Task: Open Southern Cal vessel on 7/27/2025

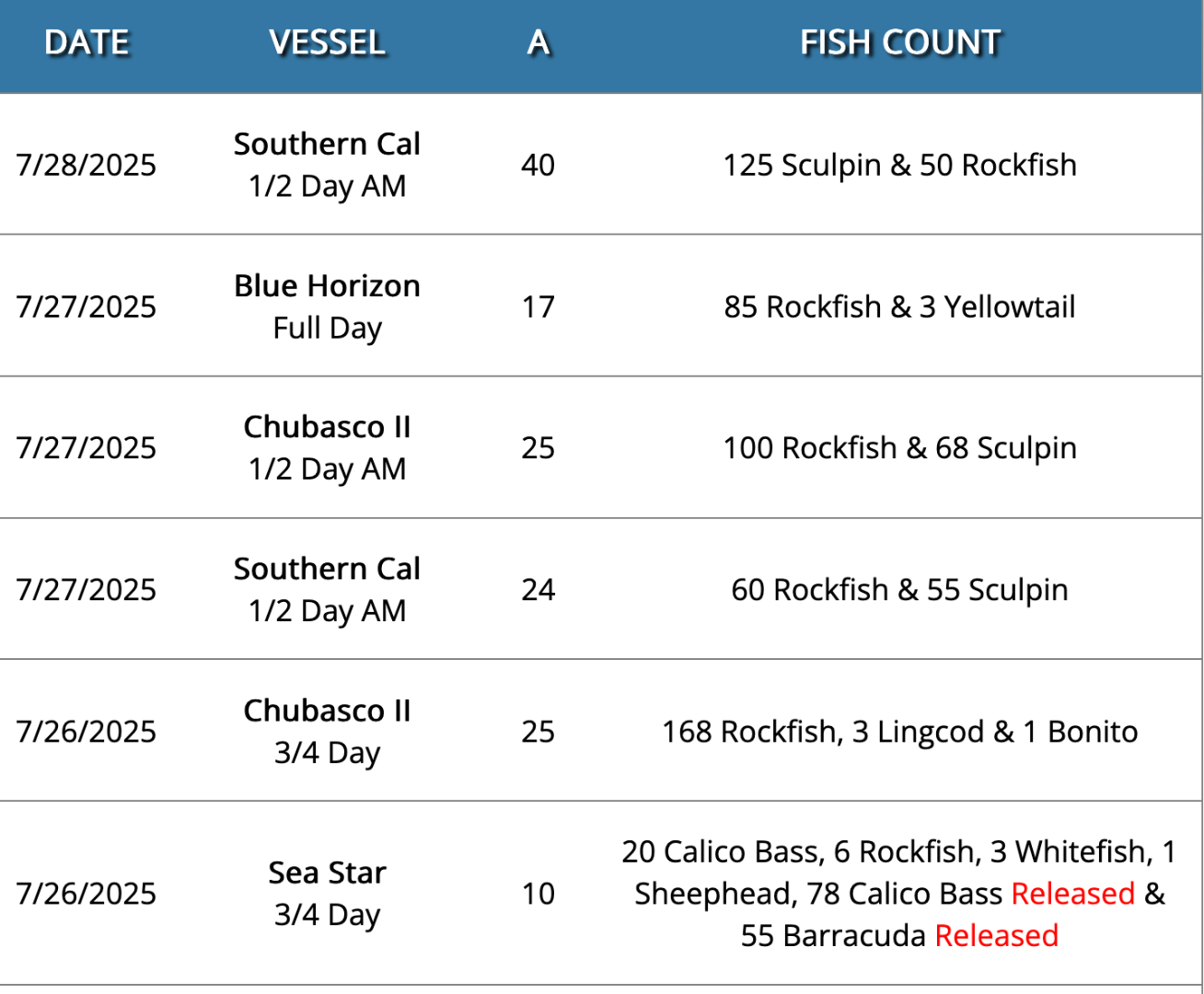Action: click(327, 569)
